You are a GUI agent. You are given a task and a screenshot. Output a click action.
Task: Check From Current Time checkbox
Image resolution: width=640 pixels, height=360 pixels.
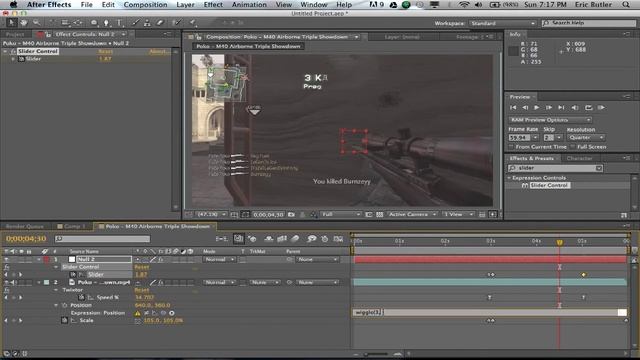511,147
